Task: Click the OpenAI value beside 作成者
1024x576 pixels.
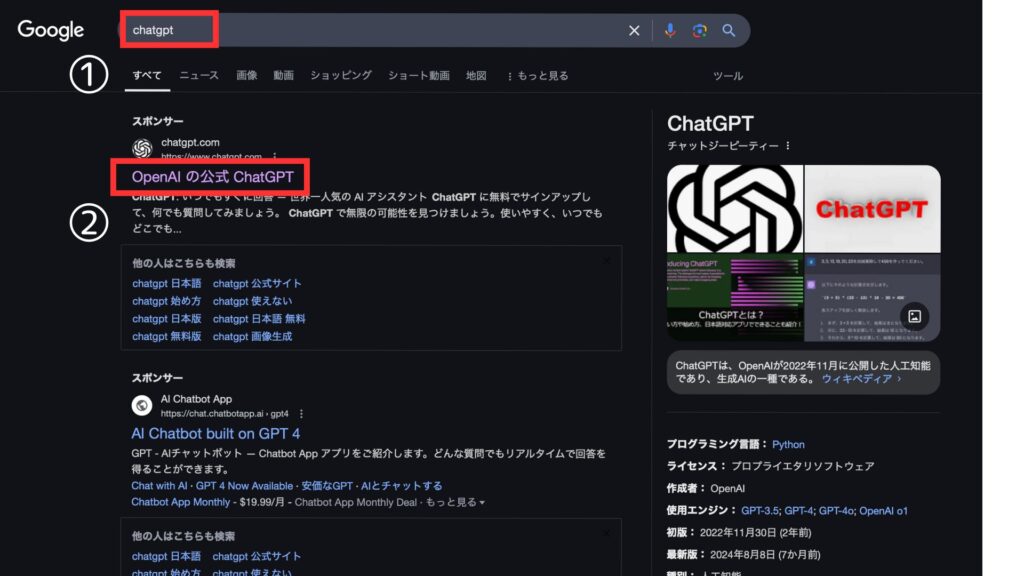Action: (728, 488)
